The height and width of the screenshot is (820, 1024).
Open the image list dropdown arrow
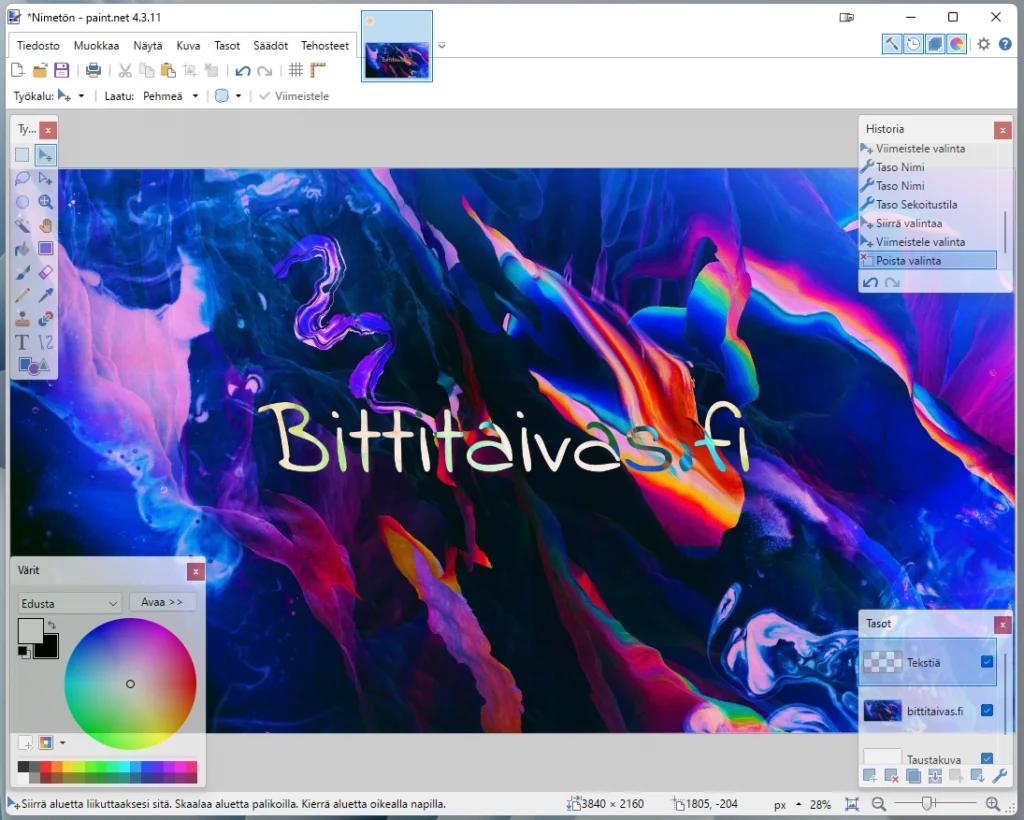pyautogui.click(x=442, y=46)
